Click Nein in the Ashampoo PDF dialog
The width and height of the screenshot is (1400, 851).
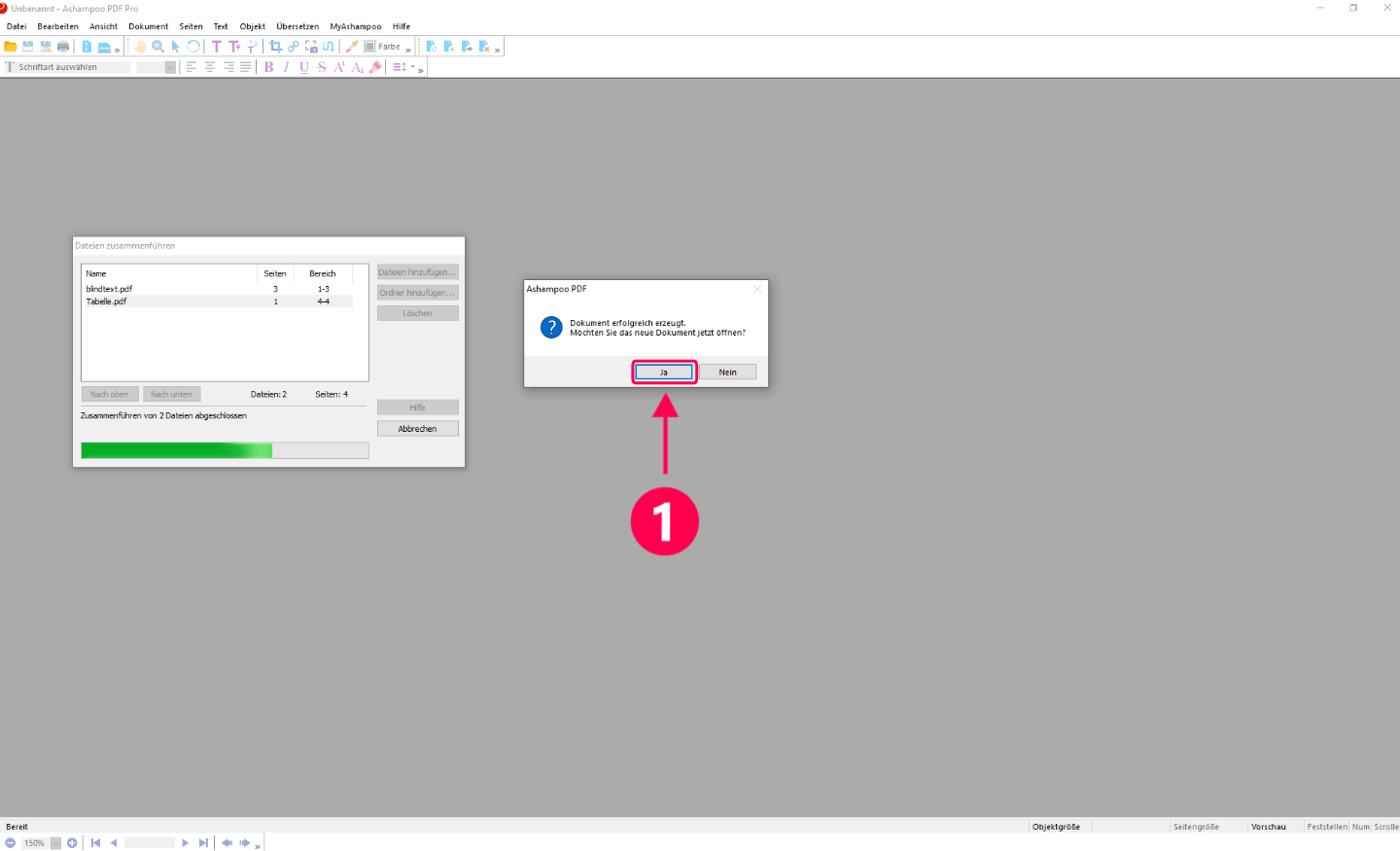[727, 372]
